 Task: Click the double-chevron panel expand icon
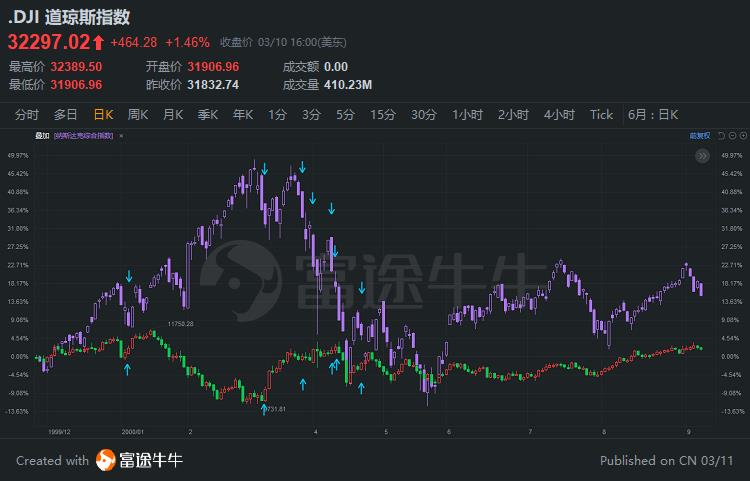[703, 156]
